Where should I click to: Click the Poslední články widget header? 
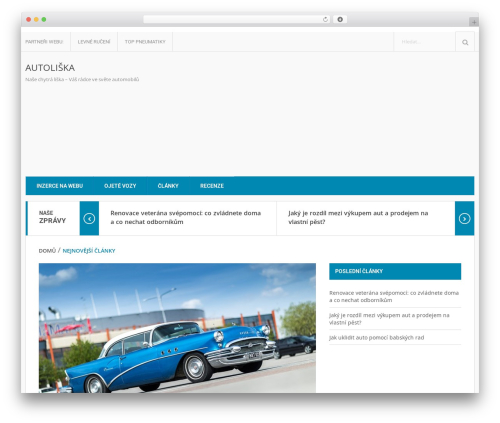click(x=395, y=271)
